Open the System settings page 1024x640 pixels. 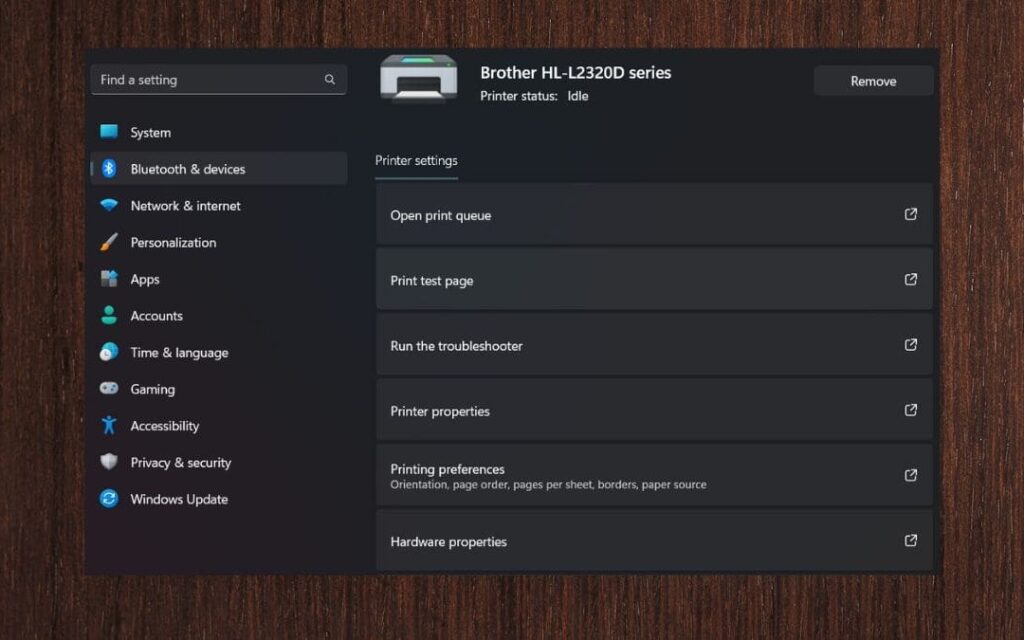(x=150, y=133)
